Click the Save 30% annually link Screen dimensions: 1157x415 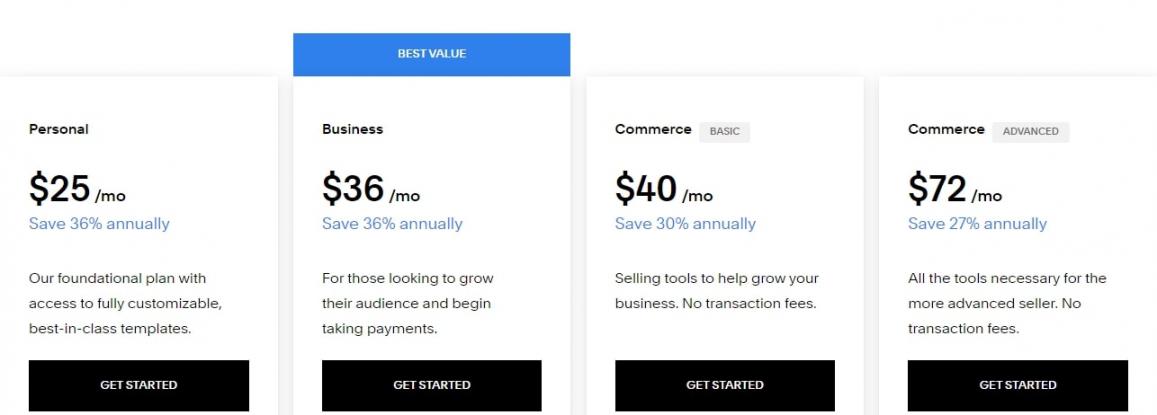coord(685,224)
